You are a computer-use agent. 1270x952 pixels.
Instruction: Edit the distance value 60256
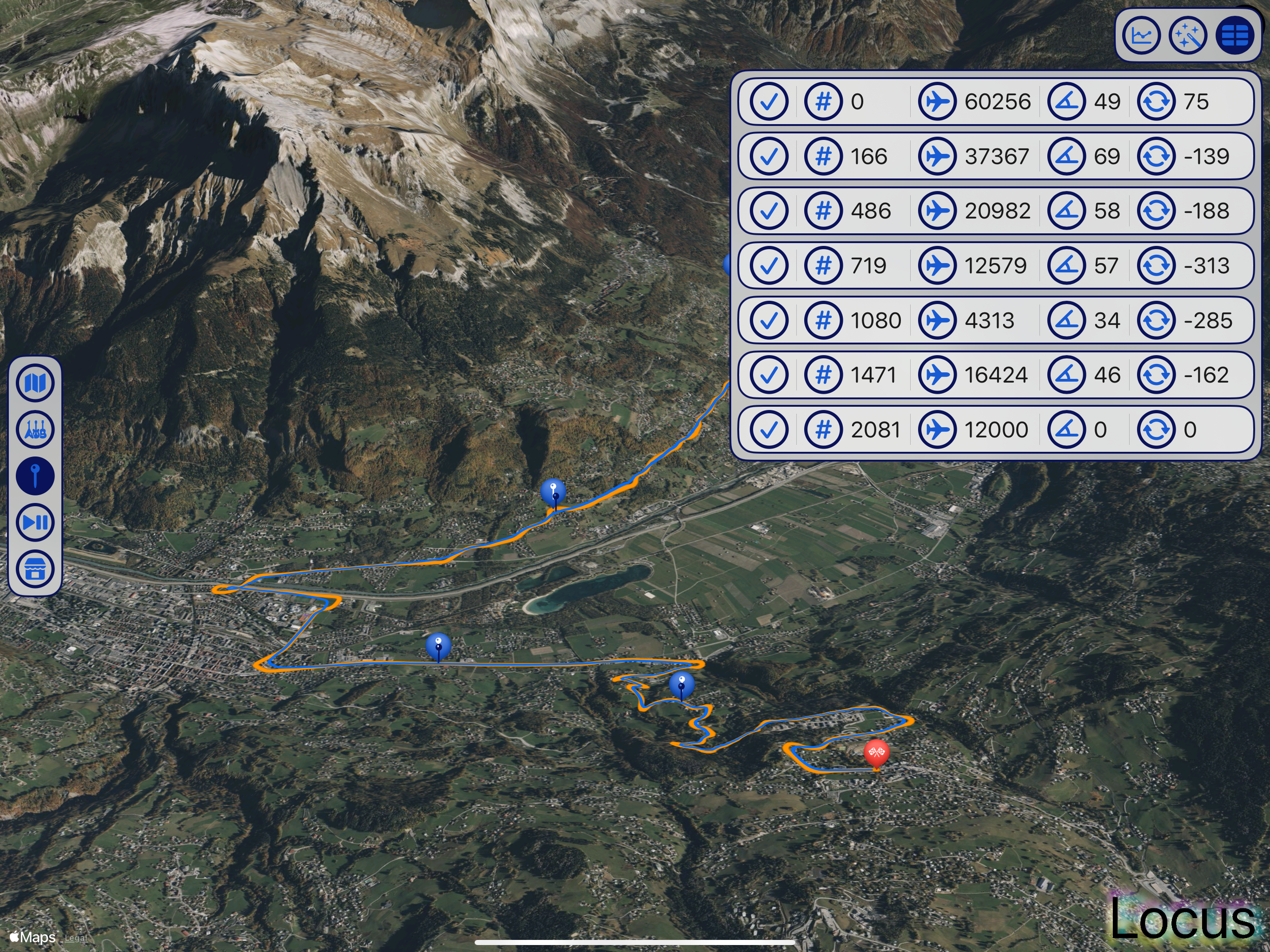997,102
